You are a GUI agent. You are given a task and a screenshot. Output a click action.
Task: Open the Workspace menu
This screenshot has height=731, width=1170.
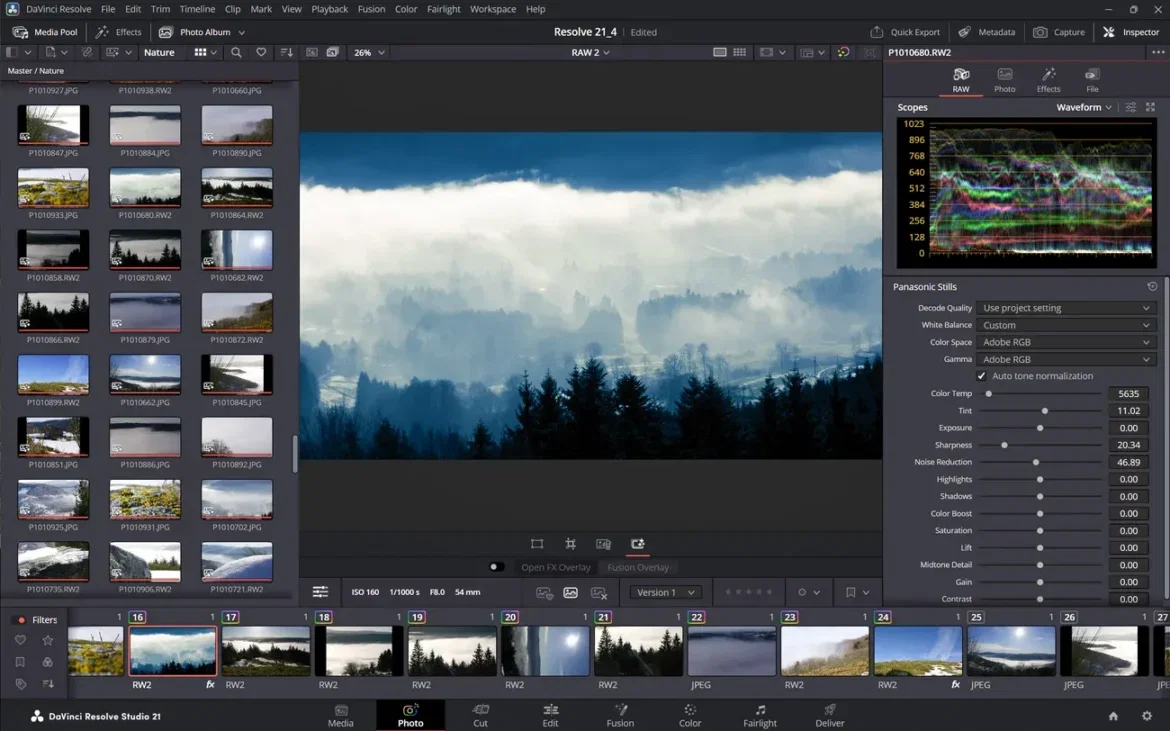pyautogui.click(x=492, y=9)
